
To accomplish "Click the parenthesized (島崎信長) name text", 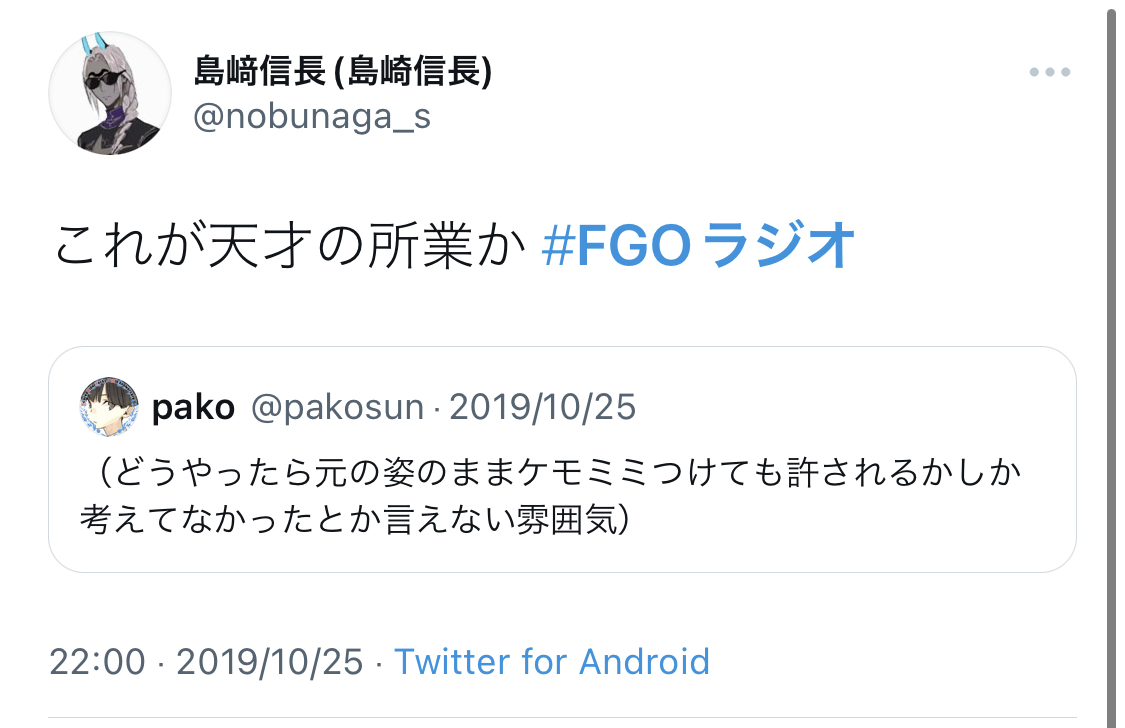I will (412, 72).
